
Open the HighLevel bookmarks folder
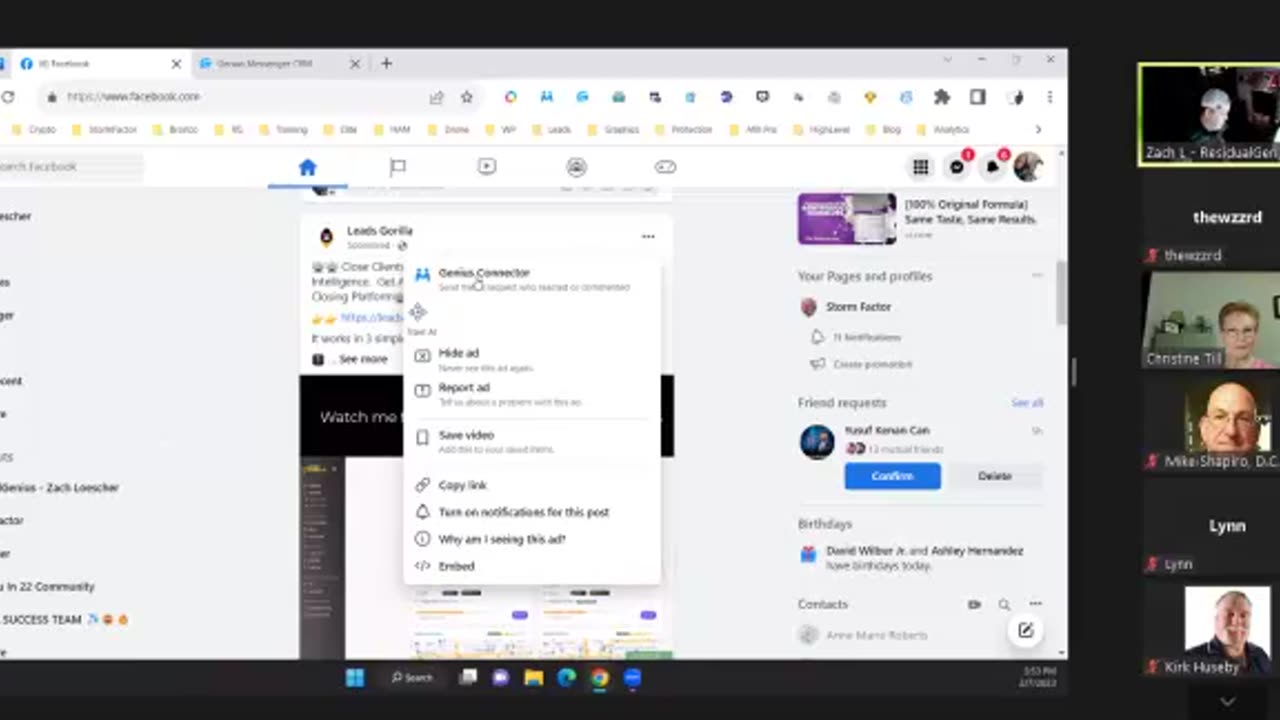pyautogui.click(x=824, y=130)
